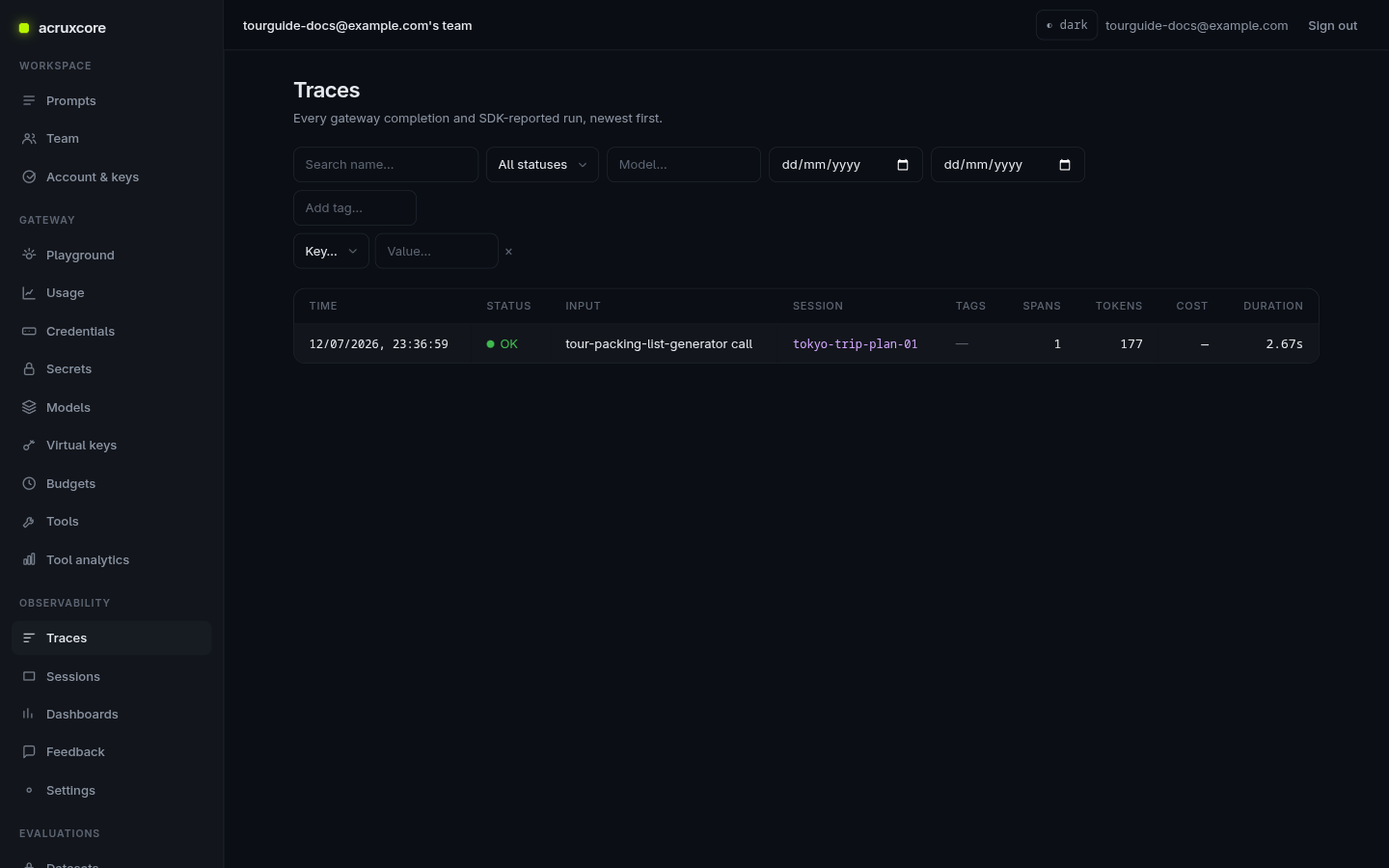
Task: Click the COST column header
Action: [x=1192, y=307]
